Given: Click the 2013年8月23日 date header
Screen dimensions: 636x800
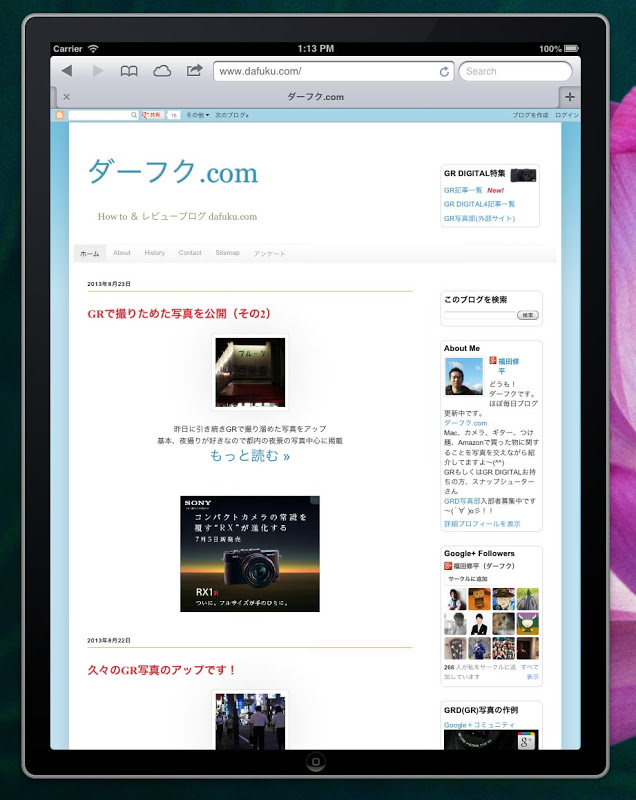Looking at the screenshot, I should point(109,284).
